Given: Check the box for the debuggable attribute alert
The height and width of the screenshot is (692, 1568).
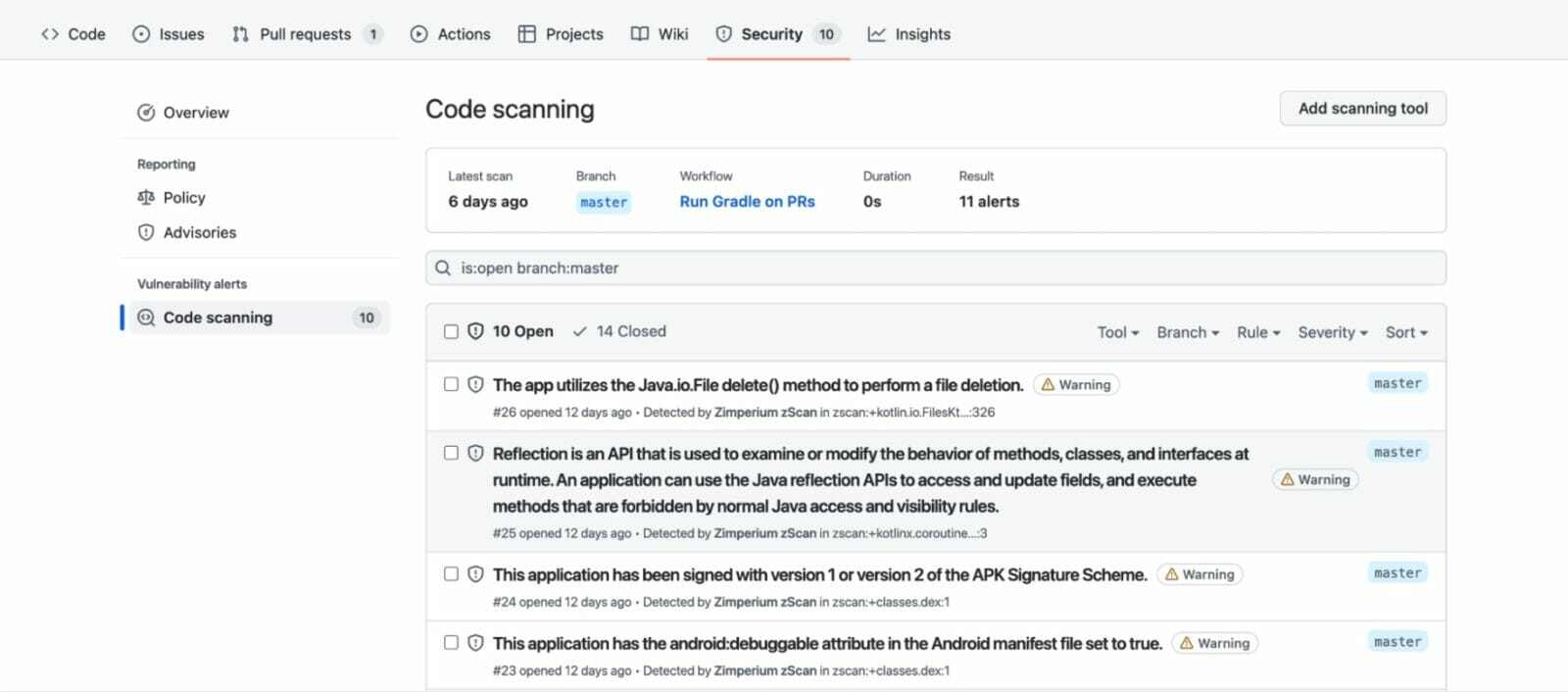Looking at the screenshot, I should click(451, 642).
